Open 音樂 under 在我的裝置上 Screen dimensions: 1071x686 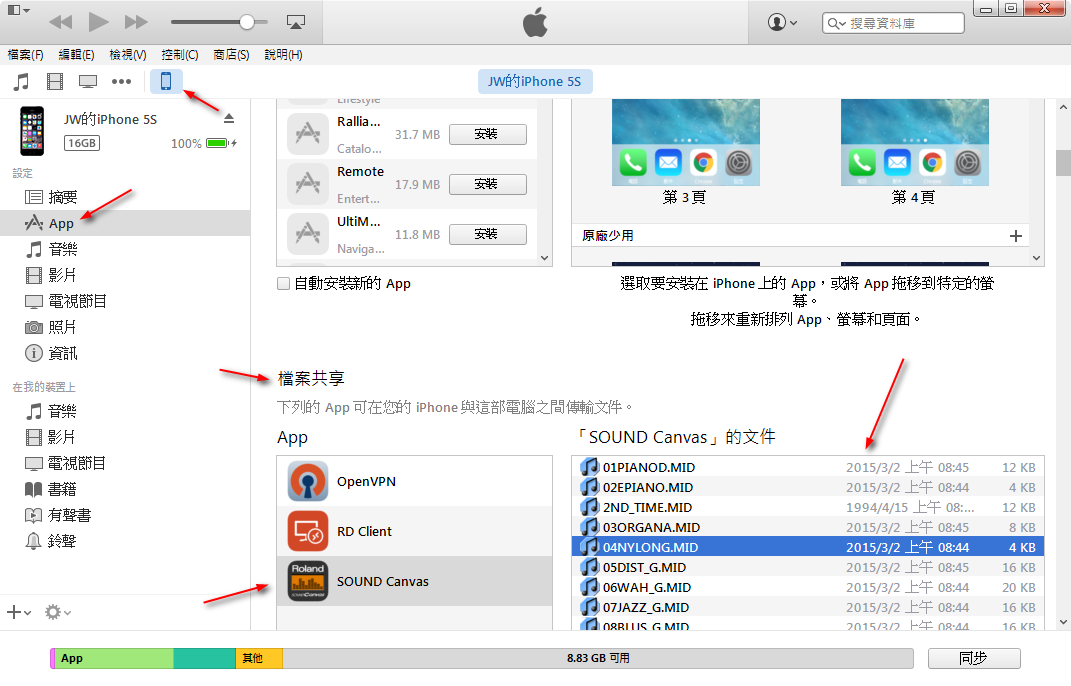click(x=125, y=411)
